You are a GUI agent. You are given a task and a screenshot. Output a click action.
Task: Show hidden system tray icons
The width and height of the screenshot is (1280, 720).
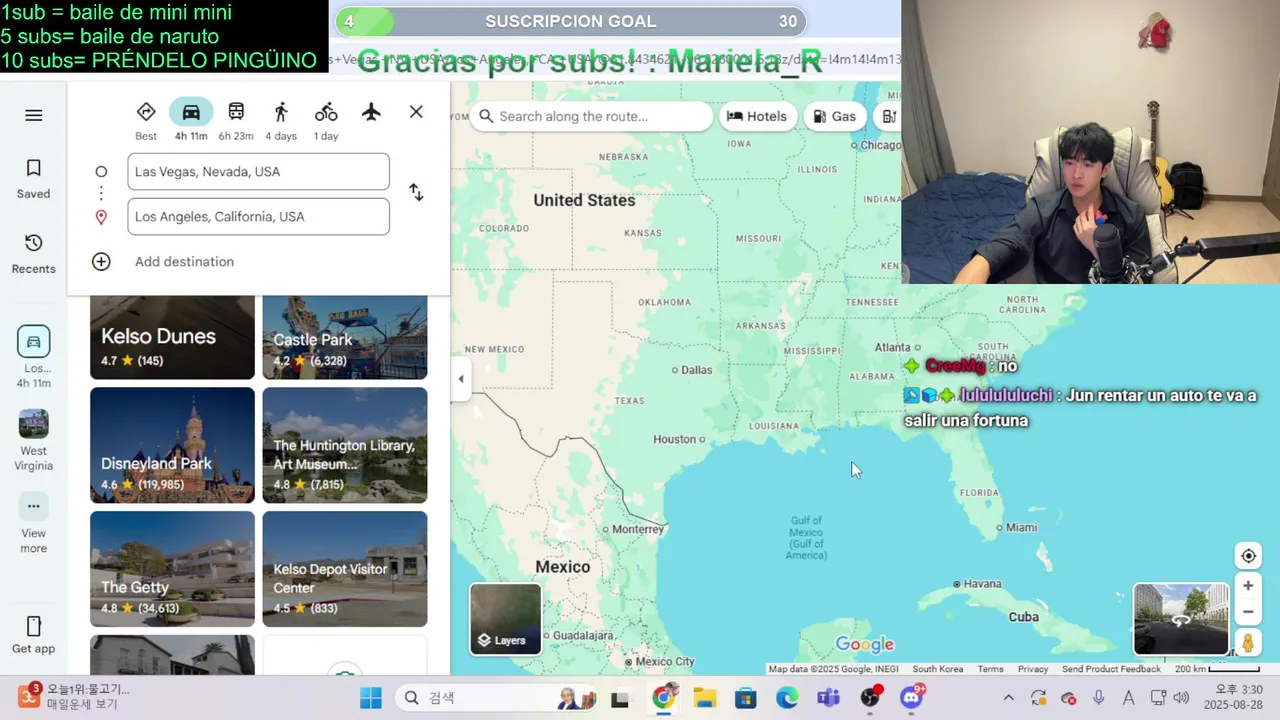1008,698
